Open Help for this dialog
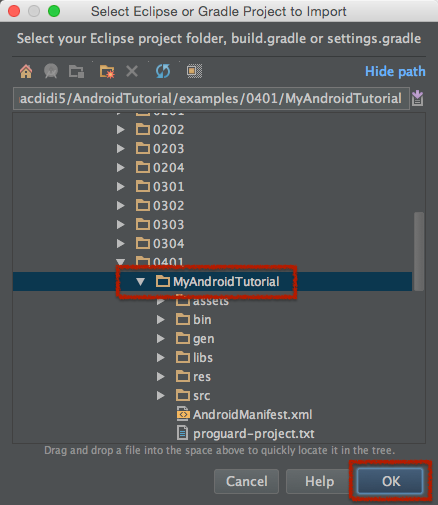438x505 pixels. click(319, 481)
